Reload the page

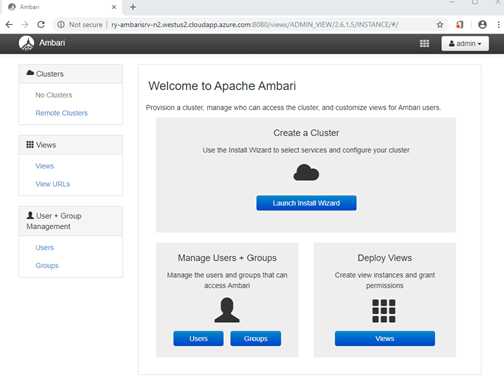click(x=41, y=25)
